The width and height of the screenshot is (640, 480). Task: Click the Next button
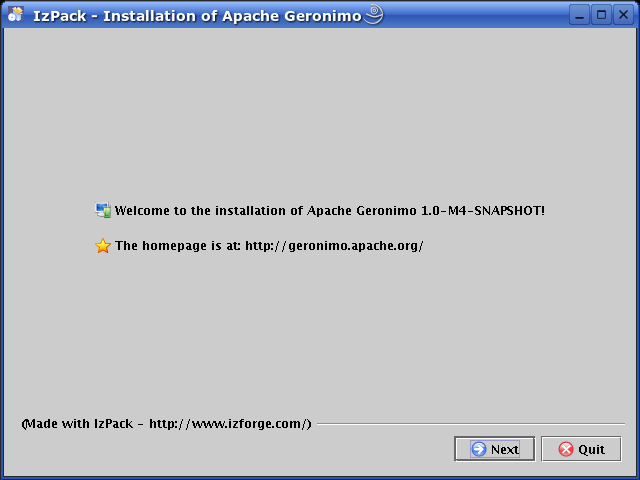(494, 449)
